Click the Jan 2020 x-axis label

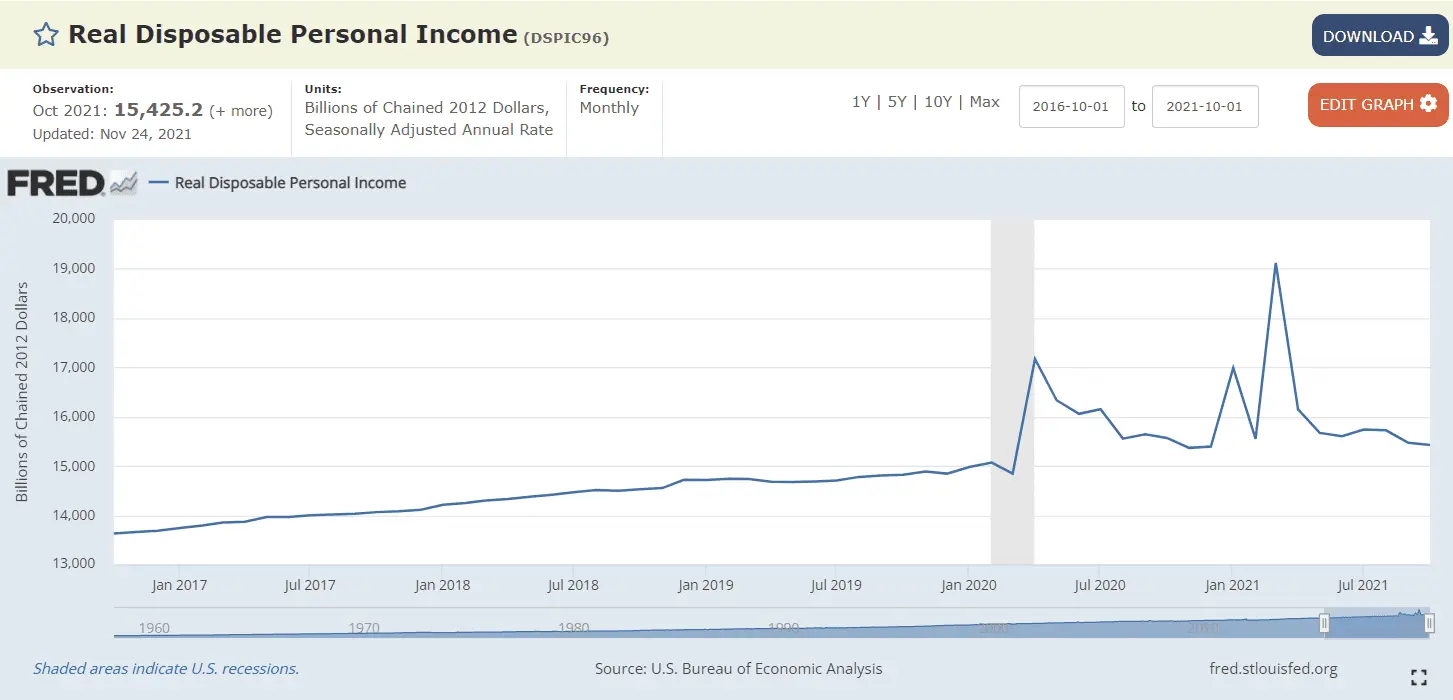coord(967,585)
